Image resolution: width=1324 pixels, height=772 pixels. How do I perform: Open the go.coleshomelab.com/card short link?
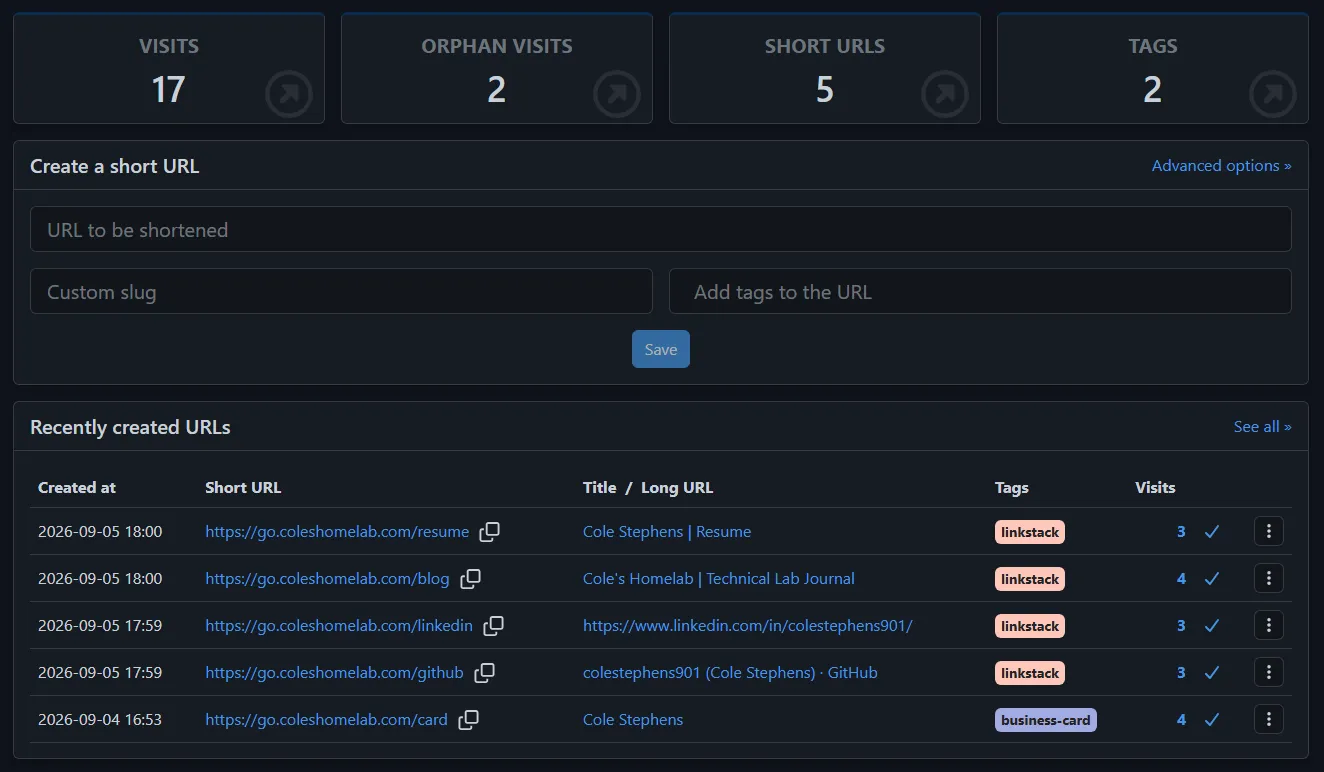click(326, 720)
